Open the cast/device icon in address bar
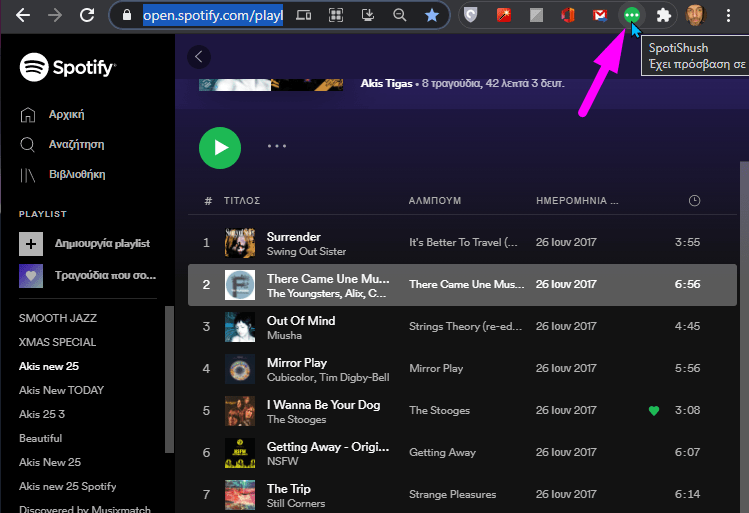This screenshot has width=749, height=513. click(303, 15)
